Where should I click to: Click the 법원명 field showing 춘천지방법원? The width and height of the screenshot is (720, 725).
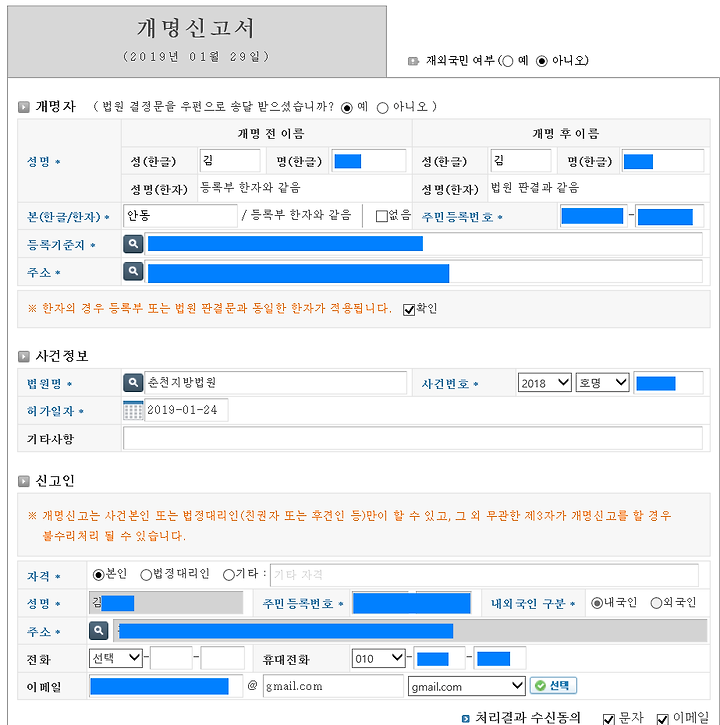(x=276, y=382)
